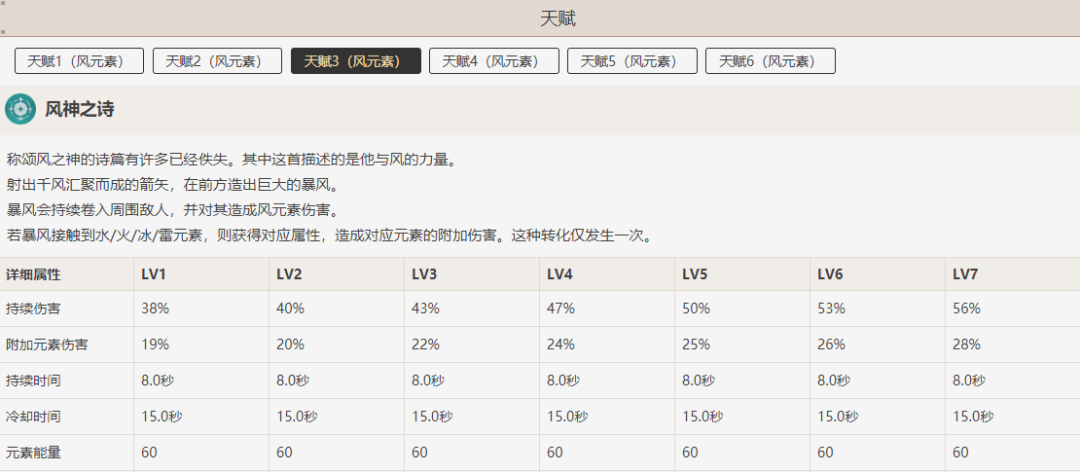The image size is (1080, 472).
Task: Open the 天赋4（风元素）tab
Action: 493,61
